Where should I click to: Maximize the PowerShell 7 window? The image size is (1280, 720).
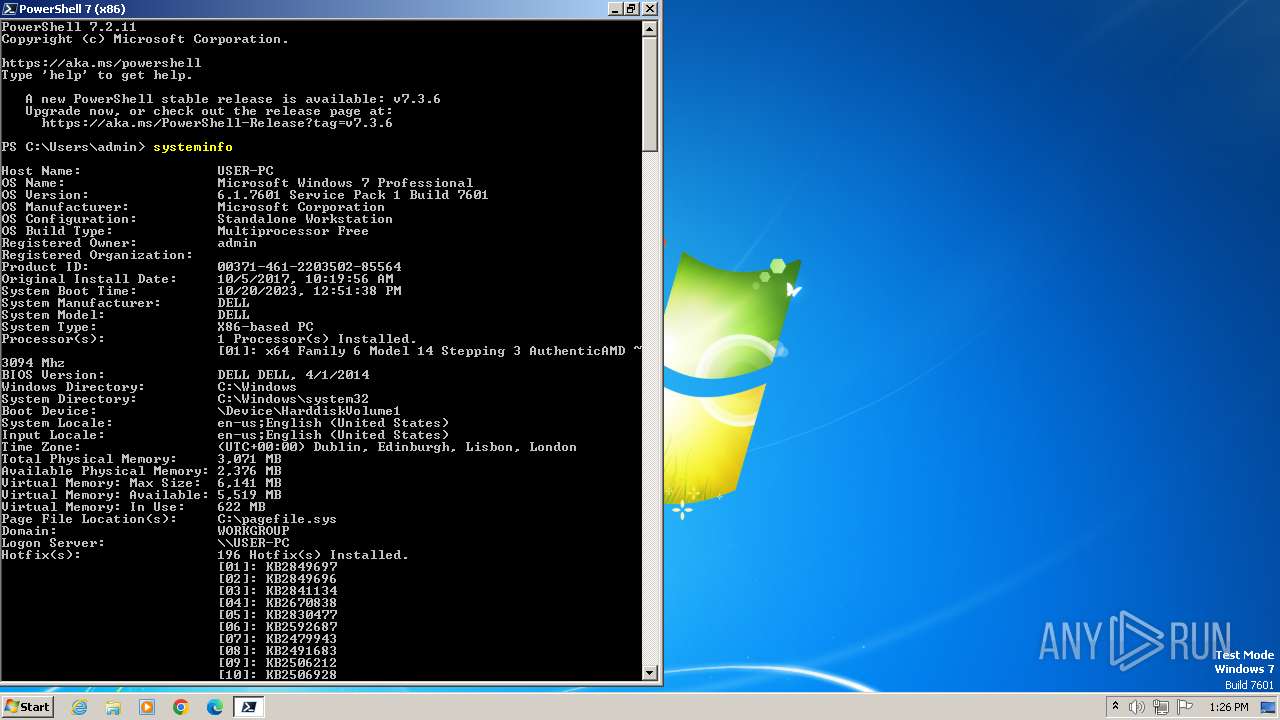[x=631, y=8]
